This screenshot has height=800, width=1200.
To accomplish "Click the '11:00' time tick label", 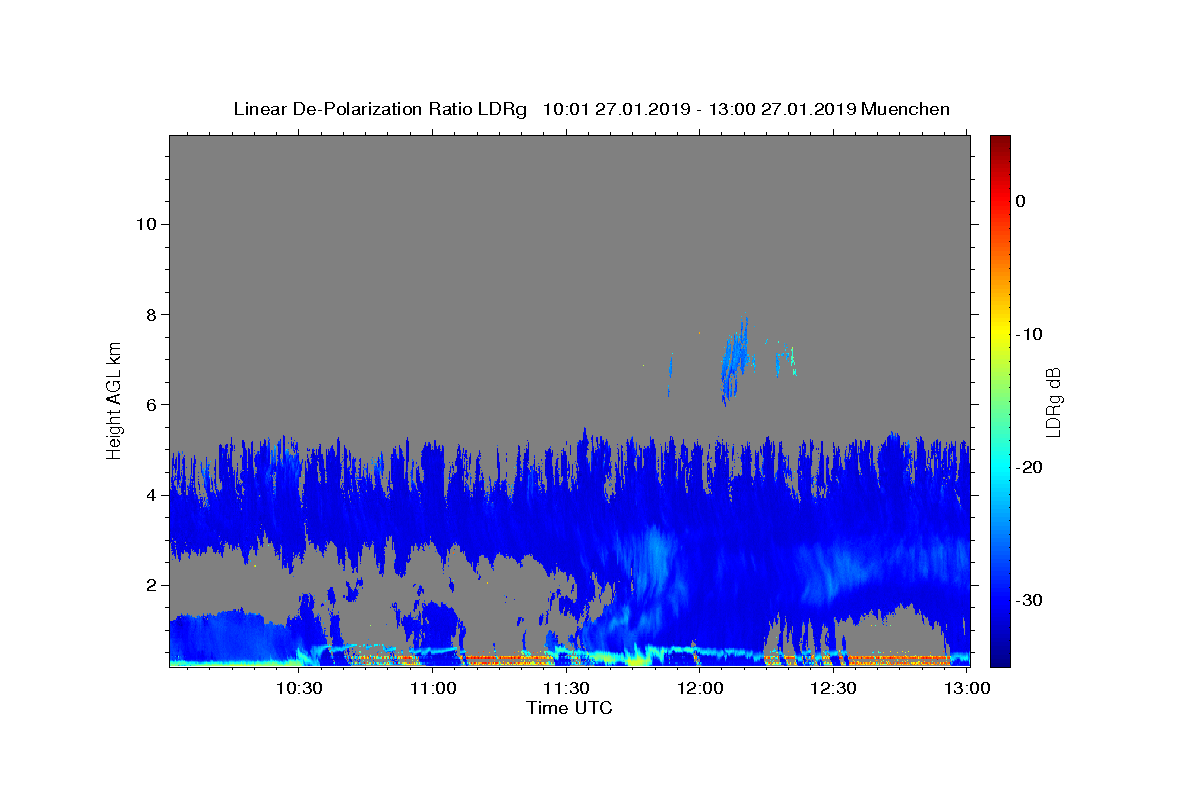I will pos(434,688).
